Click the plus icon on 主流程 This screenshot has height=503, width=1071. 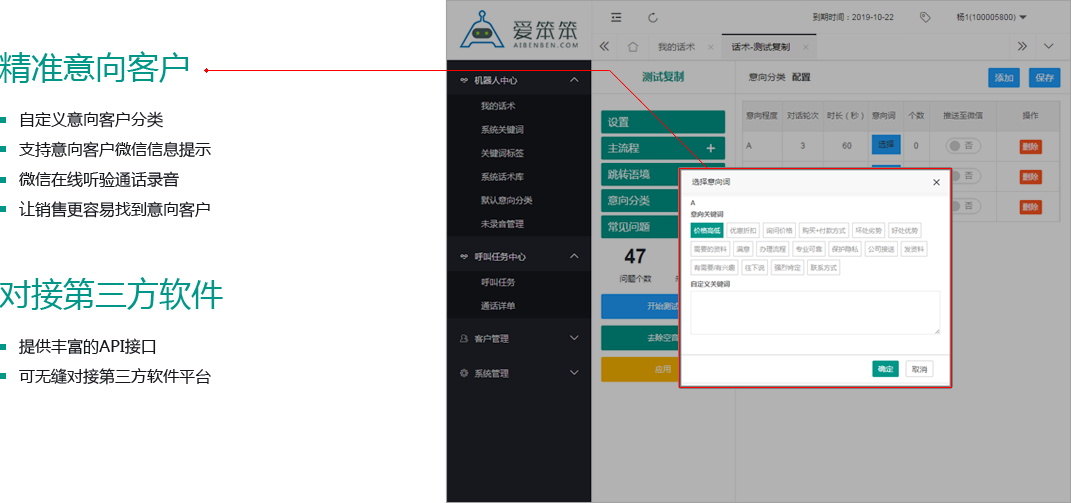pos(710,148)
